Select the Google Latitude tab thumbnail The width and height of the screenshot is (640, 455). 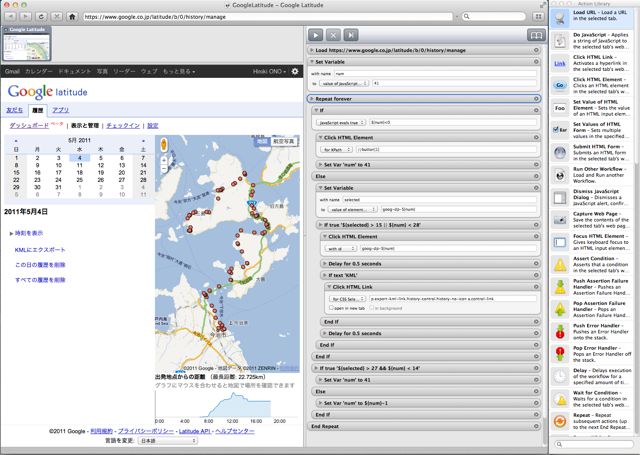27,44
